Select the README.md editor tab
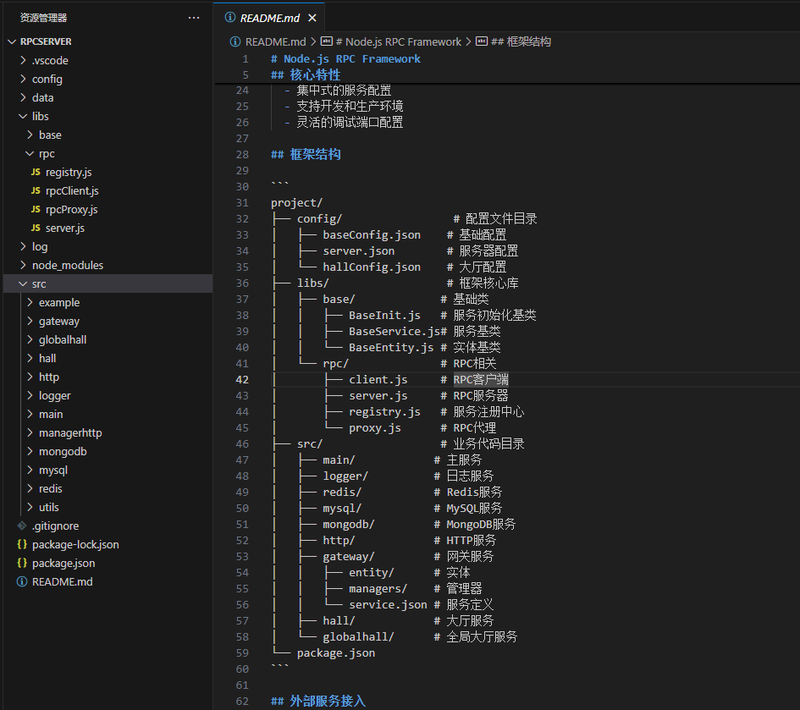The width and height of the screenshot is (800, 710). 270,18
